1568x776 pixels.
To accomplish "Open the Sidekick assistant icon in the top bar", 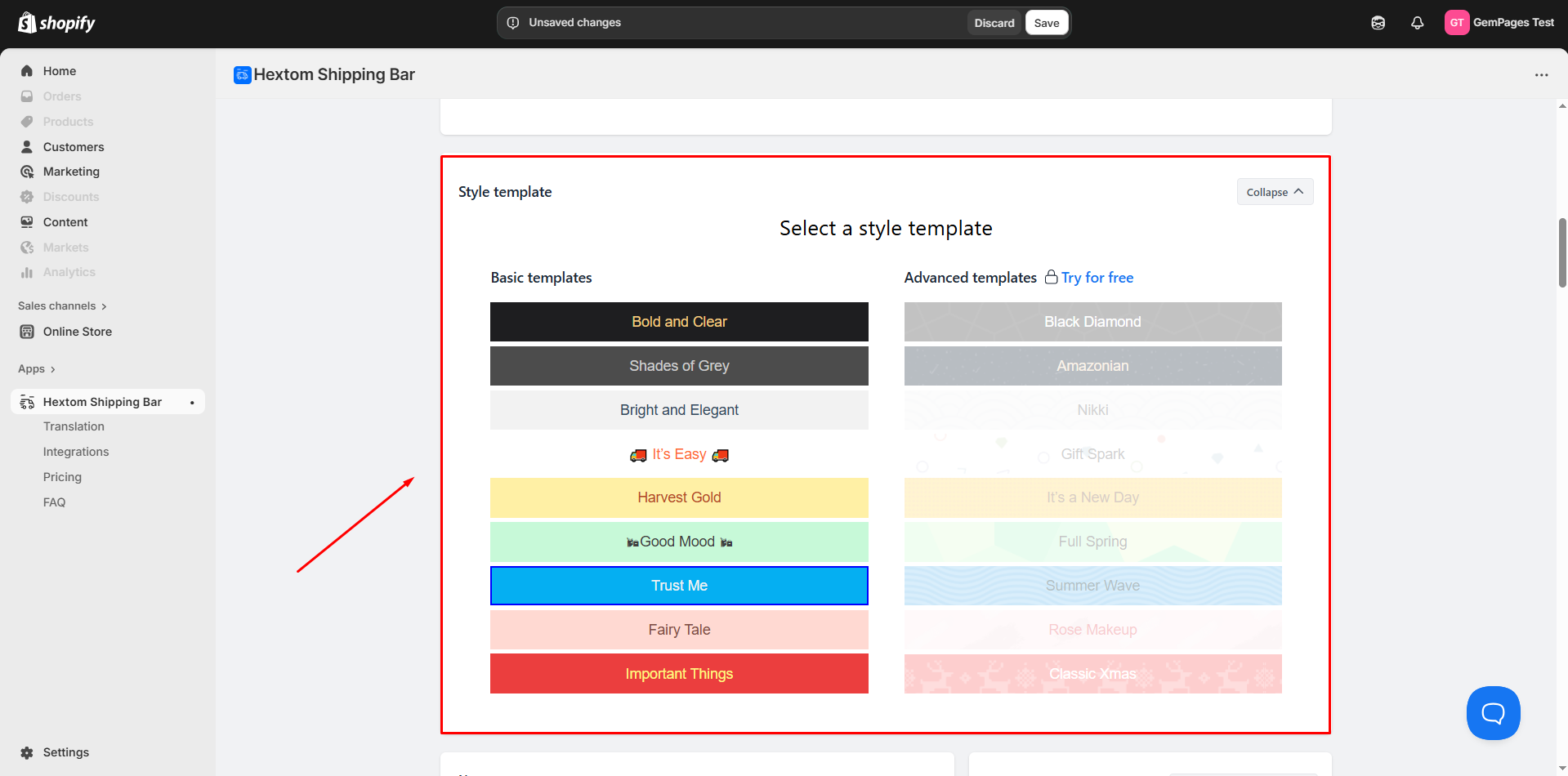I will tap(1378, 23).
